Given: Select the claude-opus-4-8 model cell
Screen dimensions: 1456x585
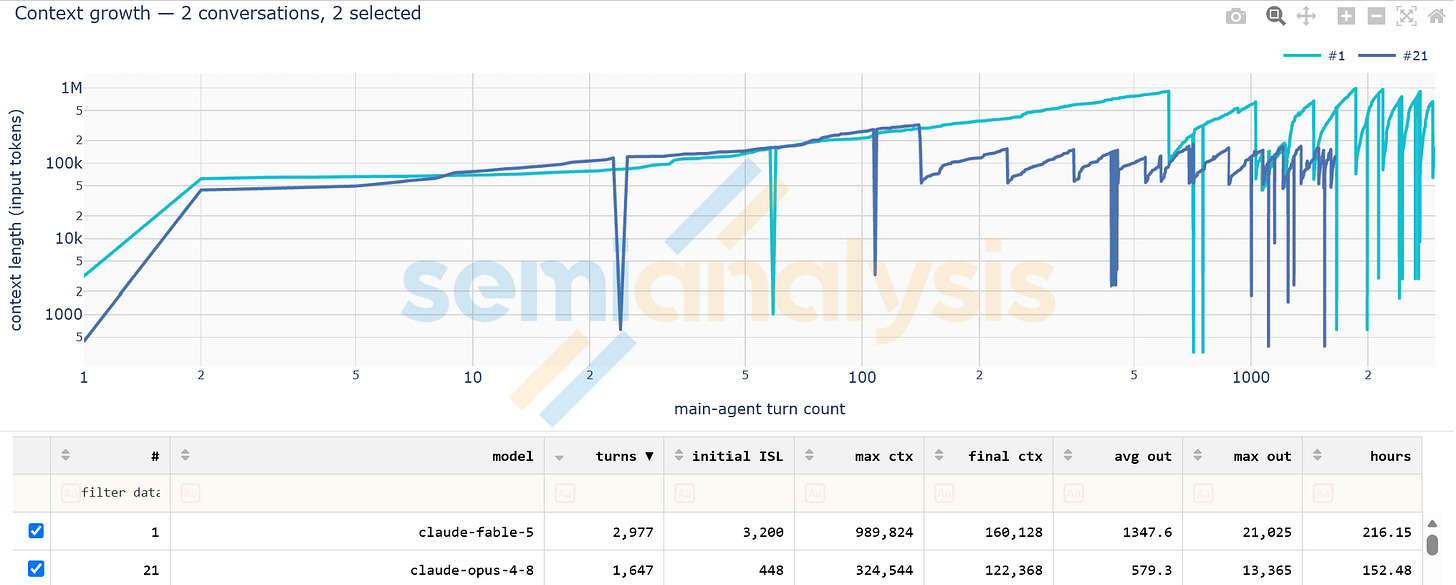Looking at the screenshot, I should click(358, 569).
